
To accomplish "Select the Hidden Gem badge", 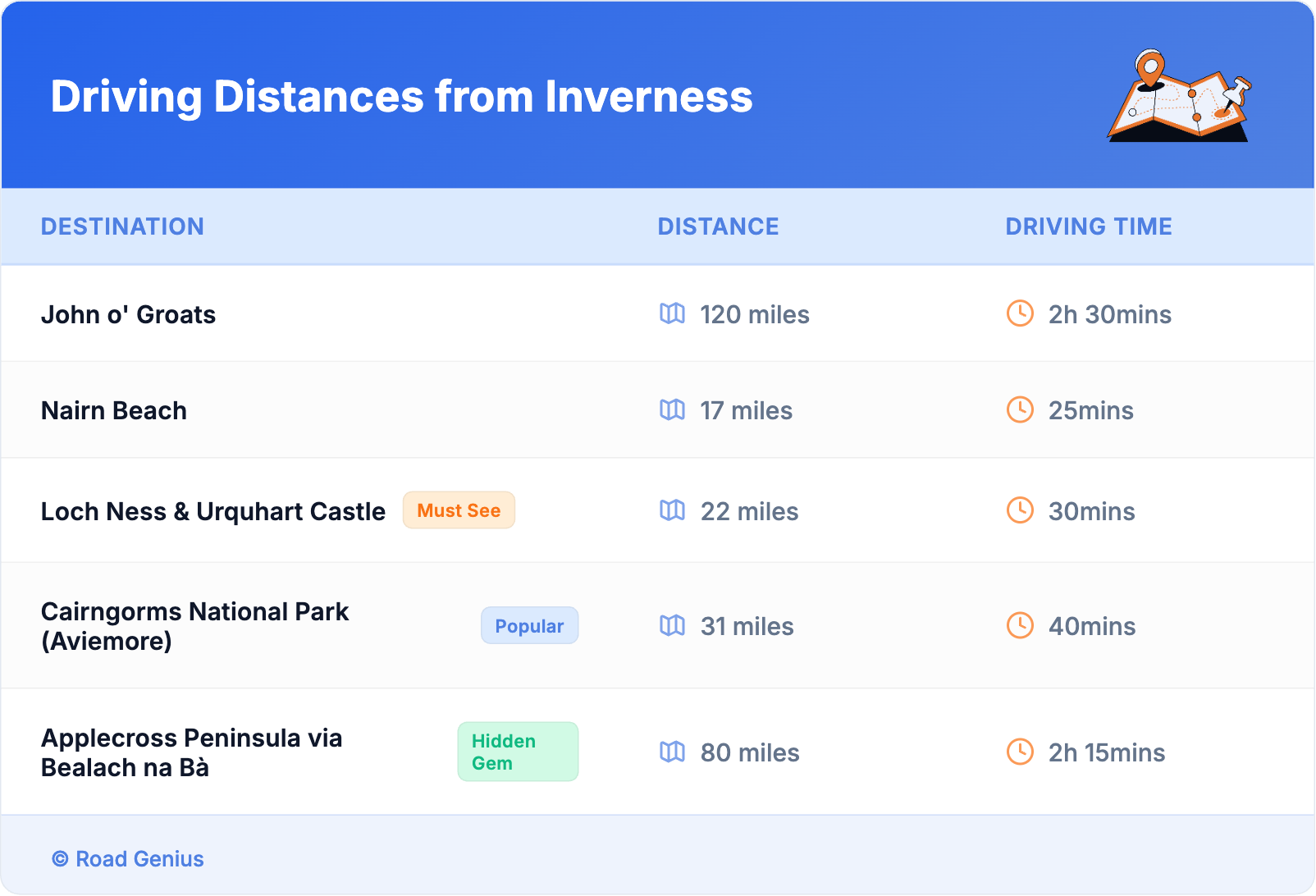I will click(518, 752).
